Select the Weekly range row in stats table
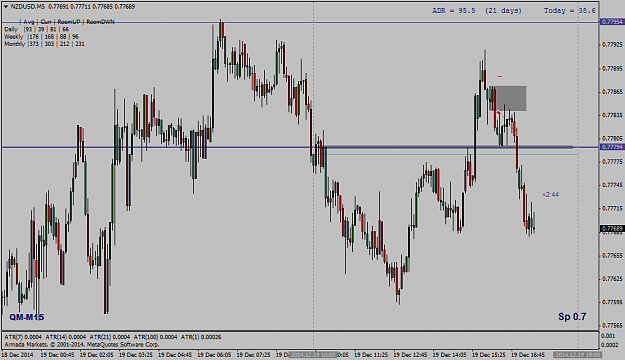Screen dimensions: 625x360 coord(41,36)
